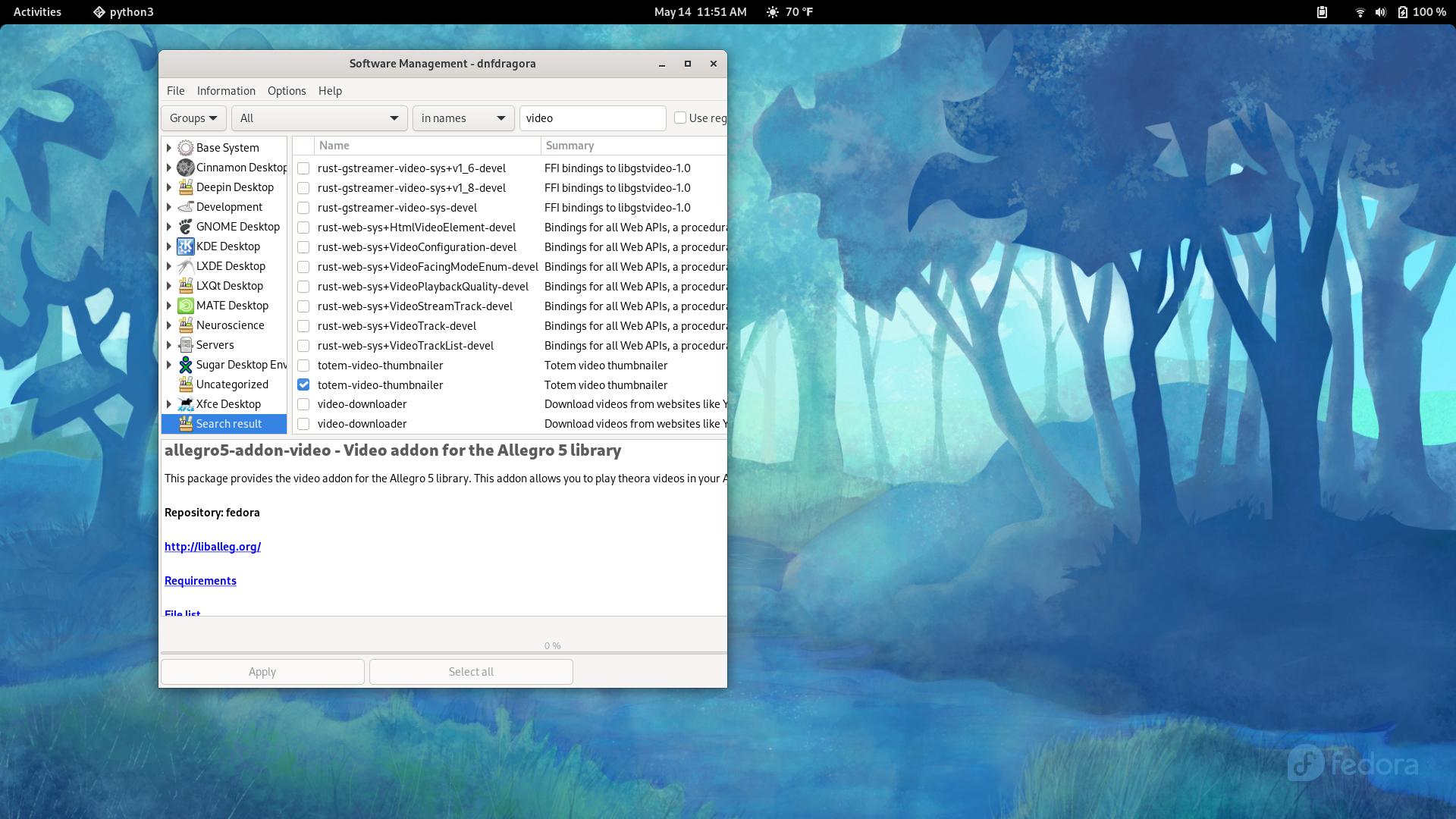
Task: Click the GNOME Desktop footprint icon
Action: (186, 227)
